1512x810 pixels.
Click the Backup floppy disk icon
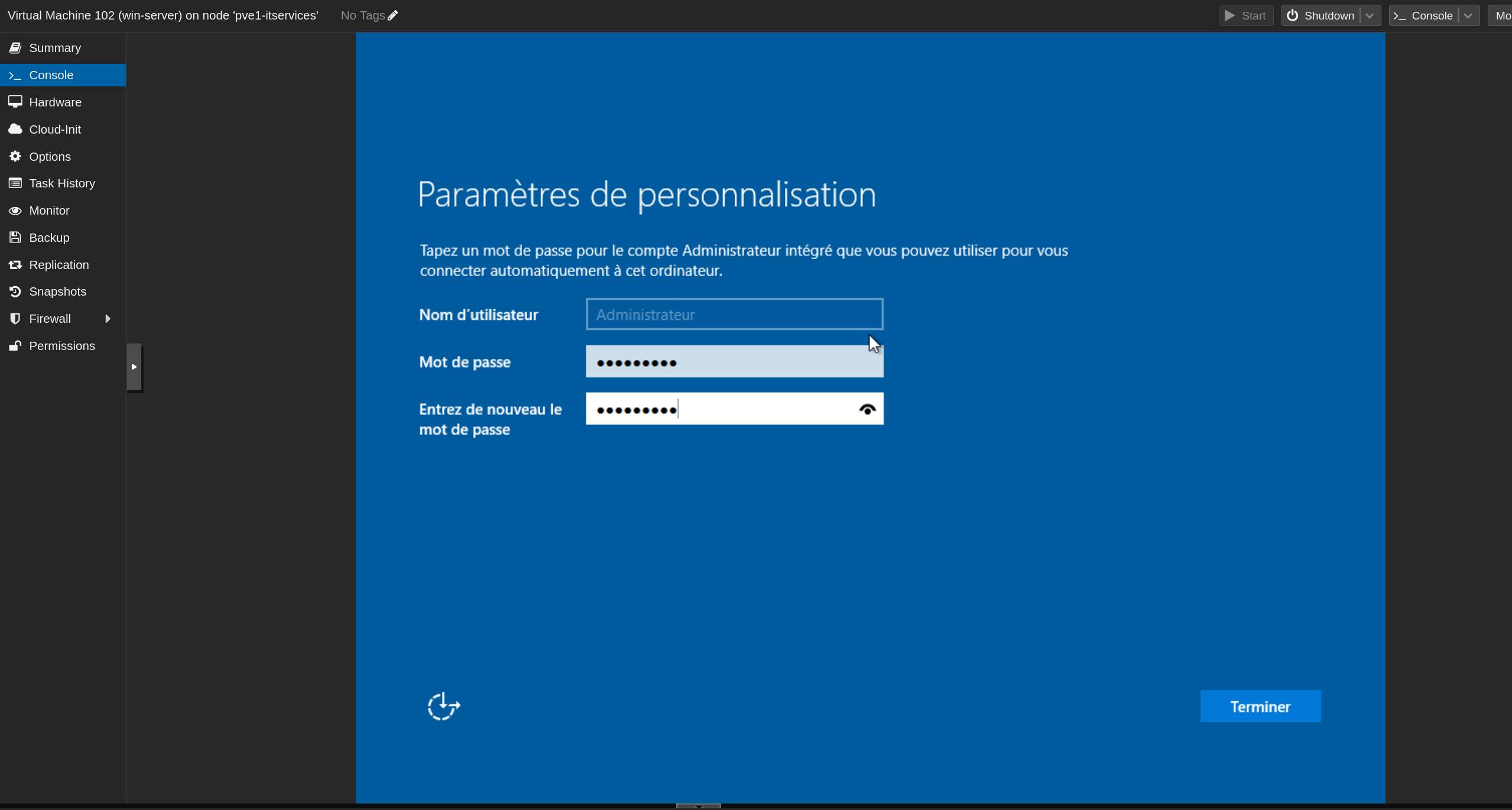tap(15, 237)
